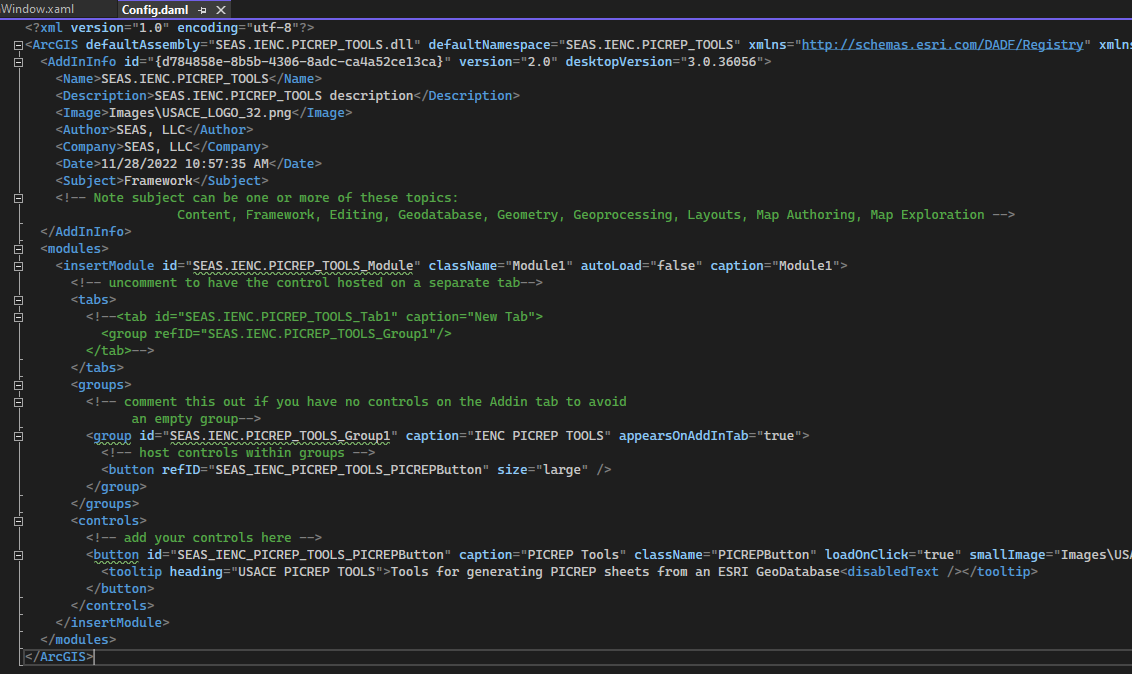
Task: Collapse the controls element
Action: (x=17, y=520)
